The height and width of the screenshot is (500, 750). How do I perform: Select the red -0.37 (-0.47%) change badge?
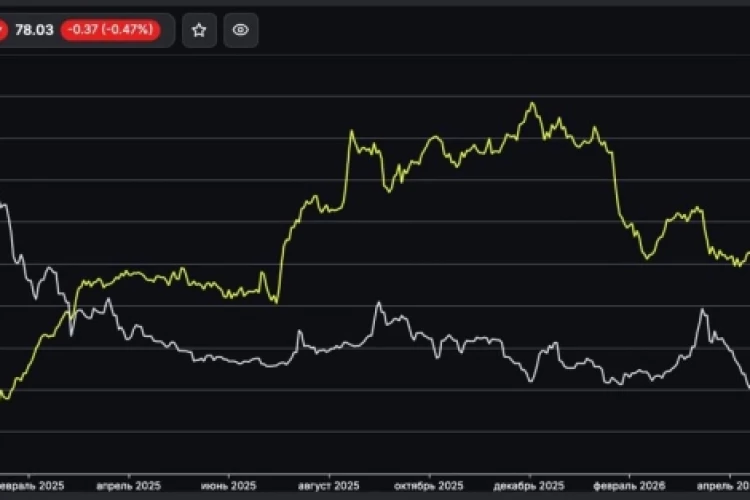(x=110, y=30)
